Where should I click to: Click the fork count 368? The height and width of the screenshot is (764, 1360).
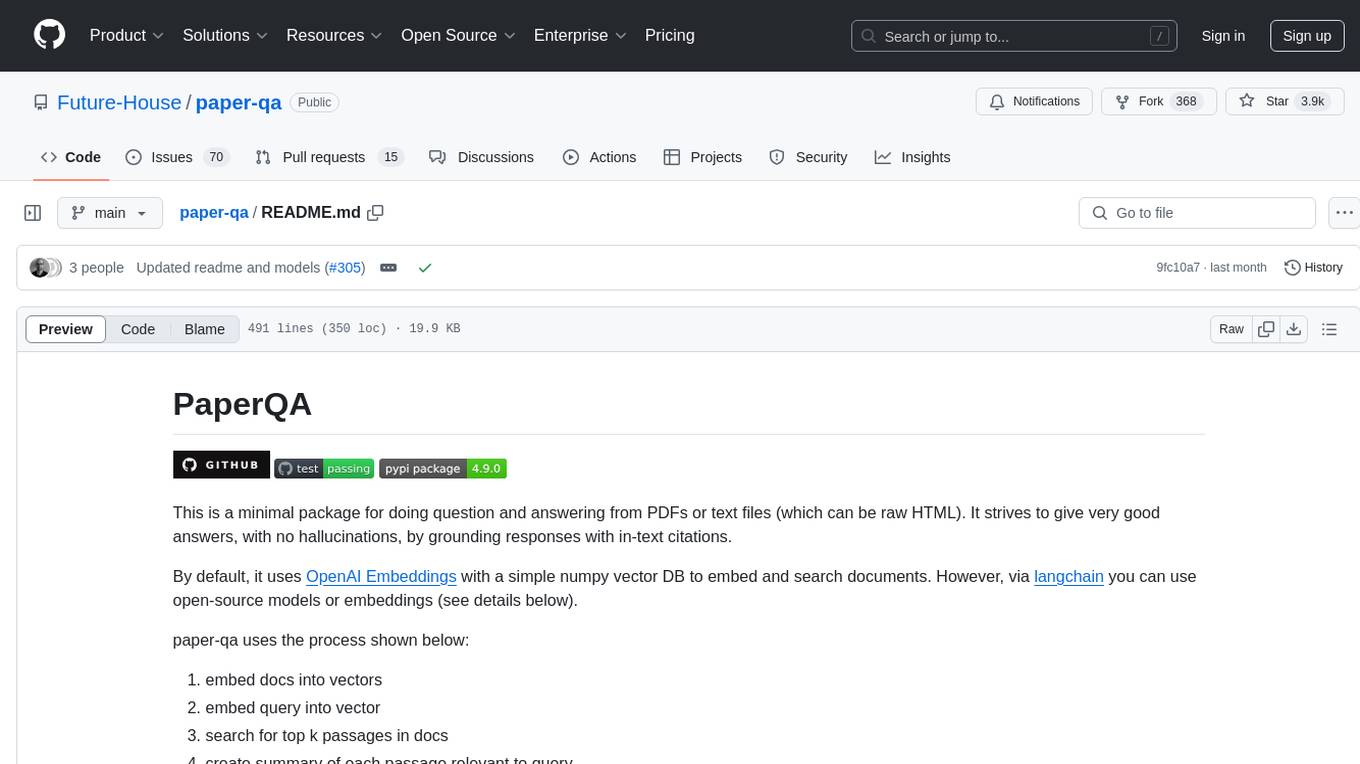pyautogui.click(x=1186, y=102)
